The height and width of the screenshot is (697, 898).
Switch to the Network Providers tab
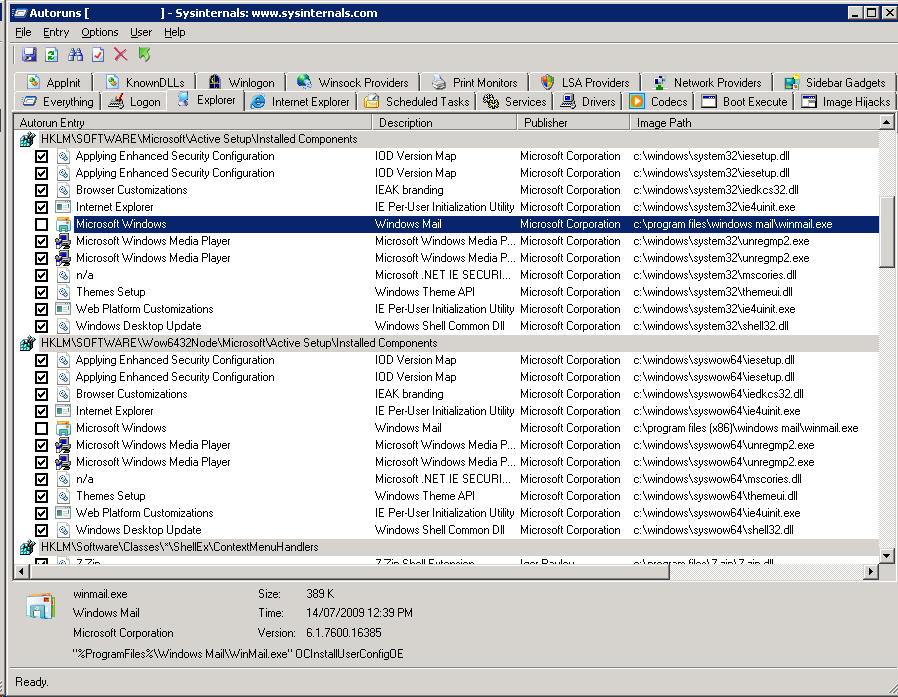[x=707, y=82]
